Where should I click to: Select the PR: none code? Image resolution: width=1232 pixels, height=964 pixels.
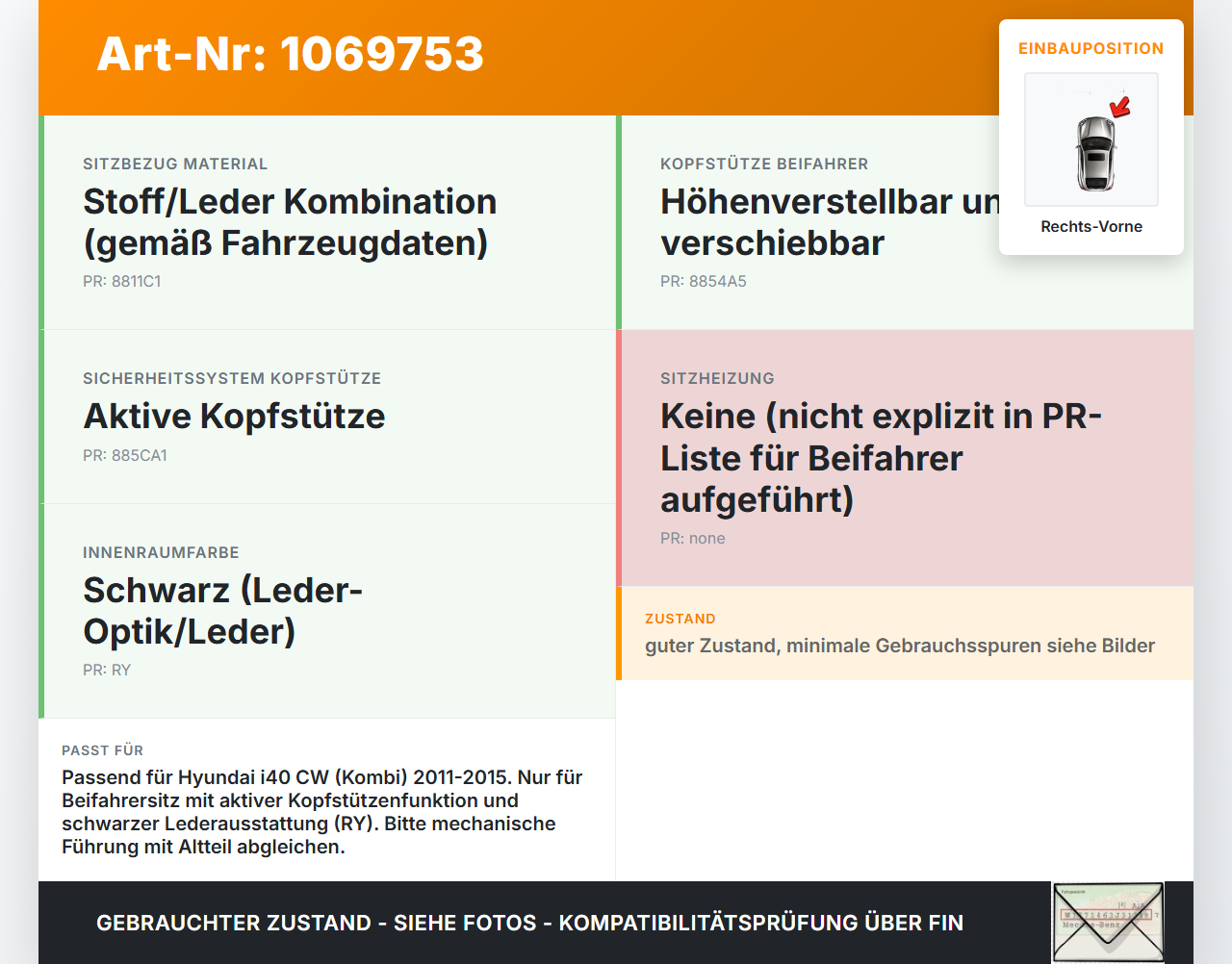click(693, 538)
